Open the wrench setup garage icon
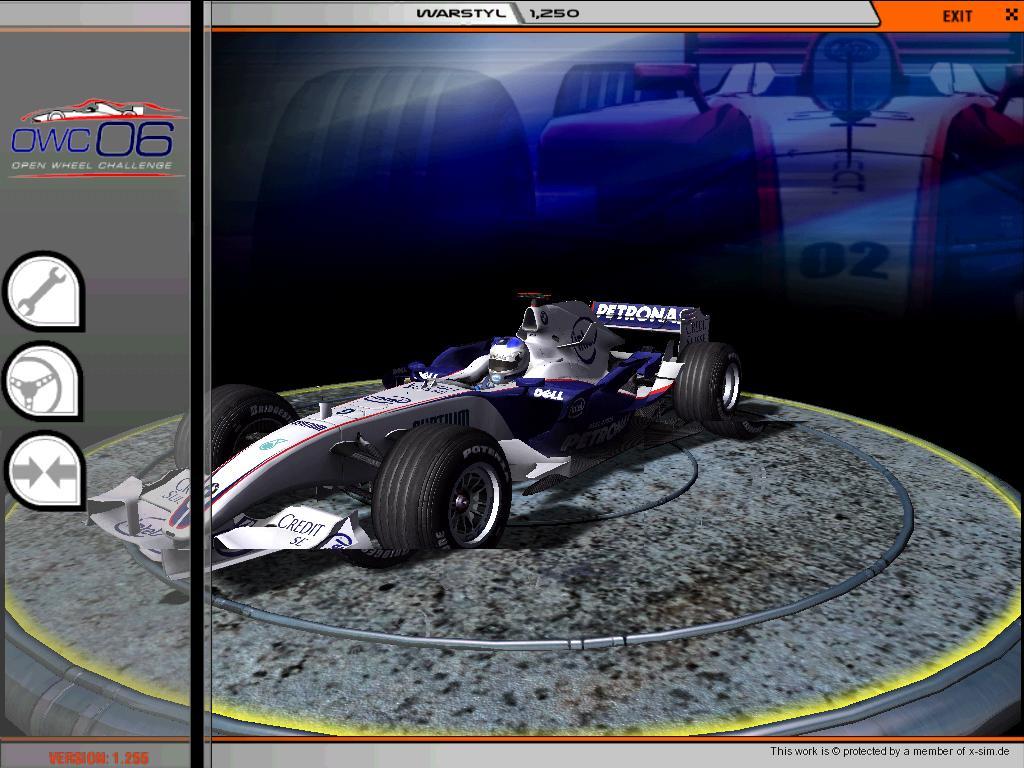 (x=44, y=291)
